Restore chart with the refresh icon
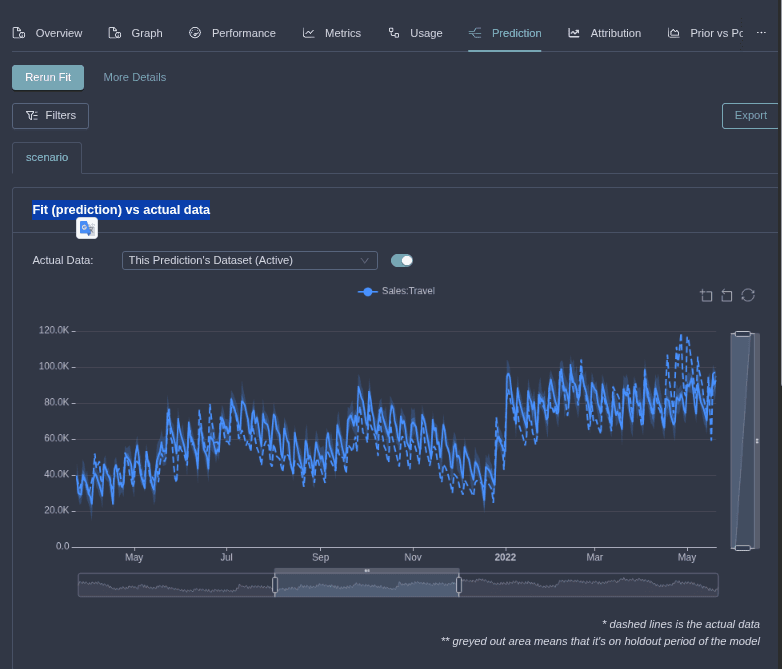782x669 pixels. click(x=747, y=295)
